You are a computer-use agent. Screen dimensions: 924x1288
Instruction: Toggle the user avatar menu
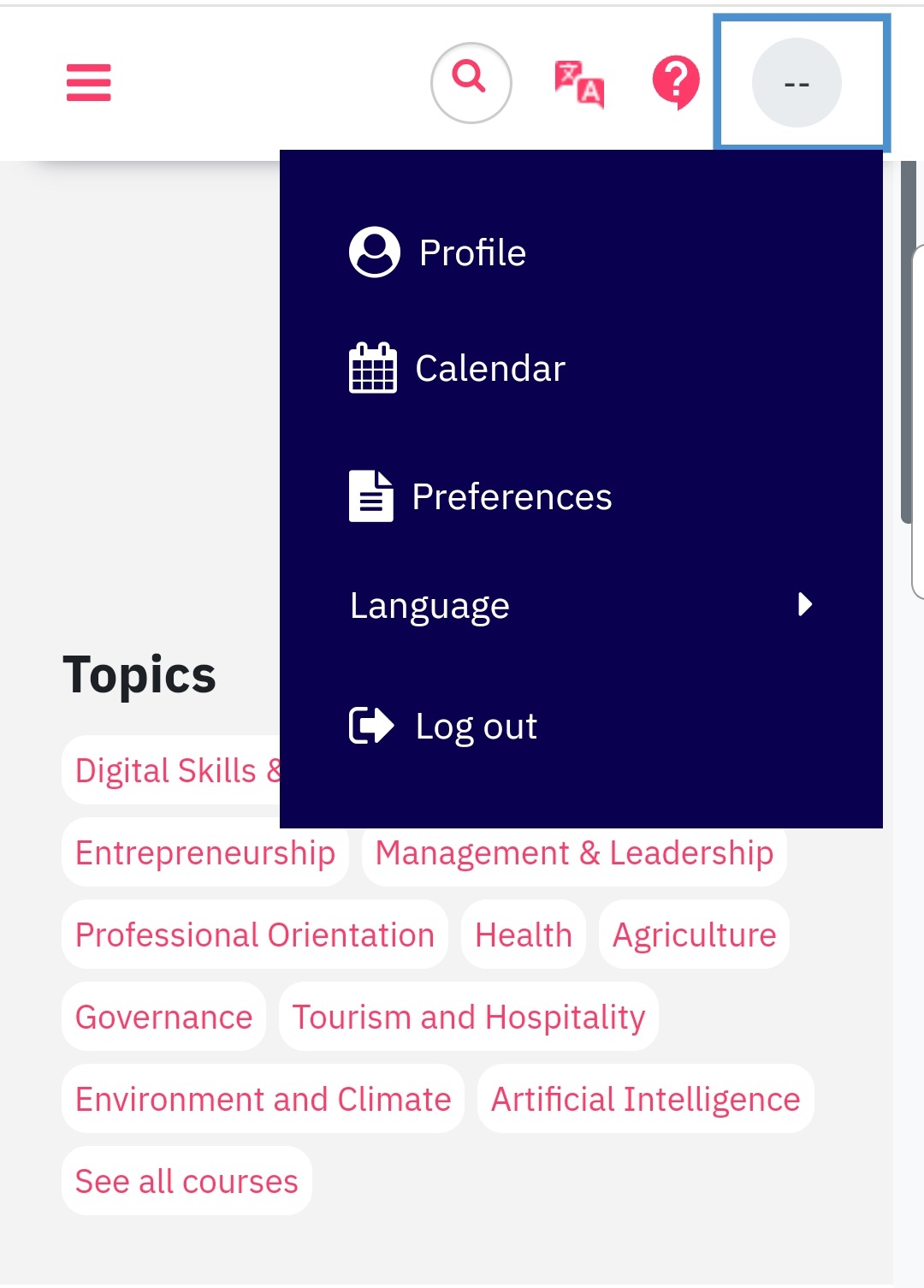pyautogui.click(x=797, y=83)
